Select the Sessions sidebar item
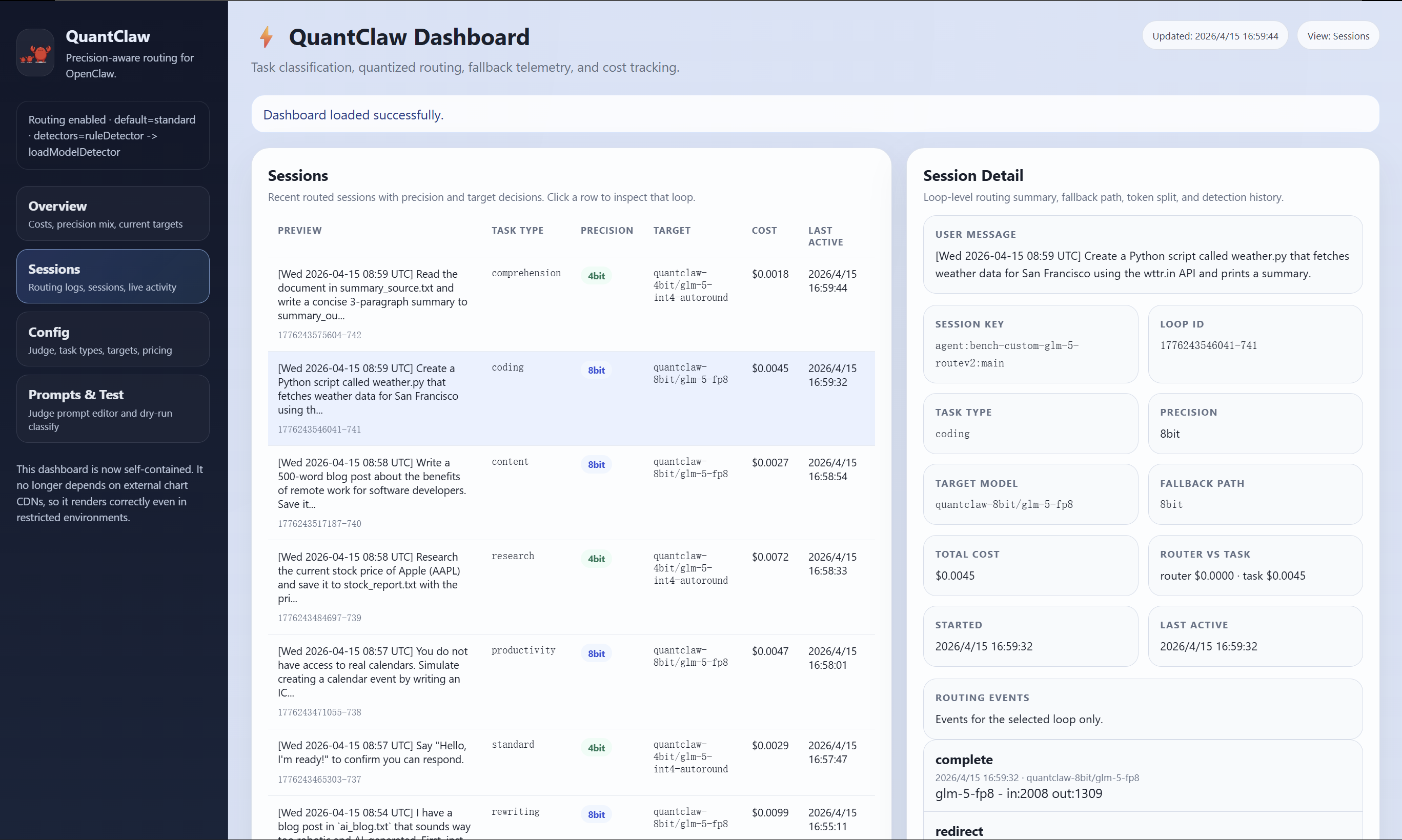The image size is (1402, 840). (113, 277)
